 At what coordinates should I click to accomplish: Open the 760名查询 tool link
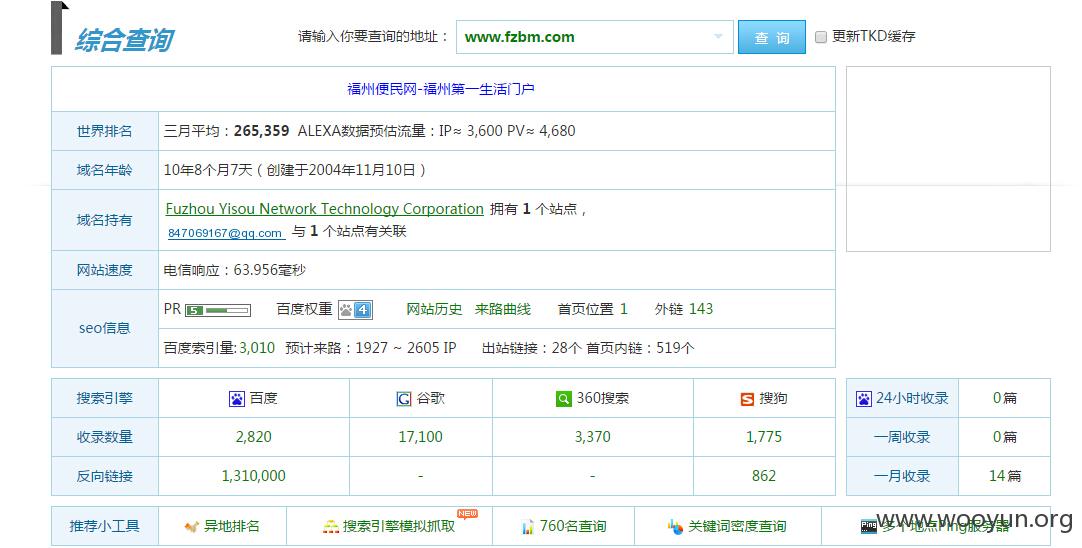(x=573, y=527)
